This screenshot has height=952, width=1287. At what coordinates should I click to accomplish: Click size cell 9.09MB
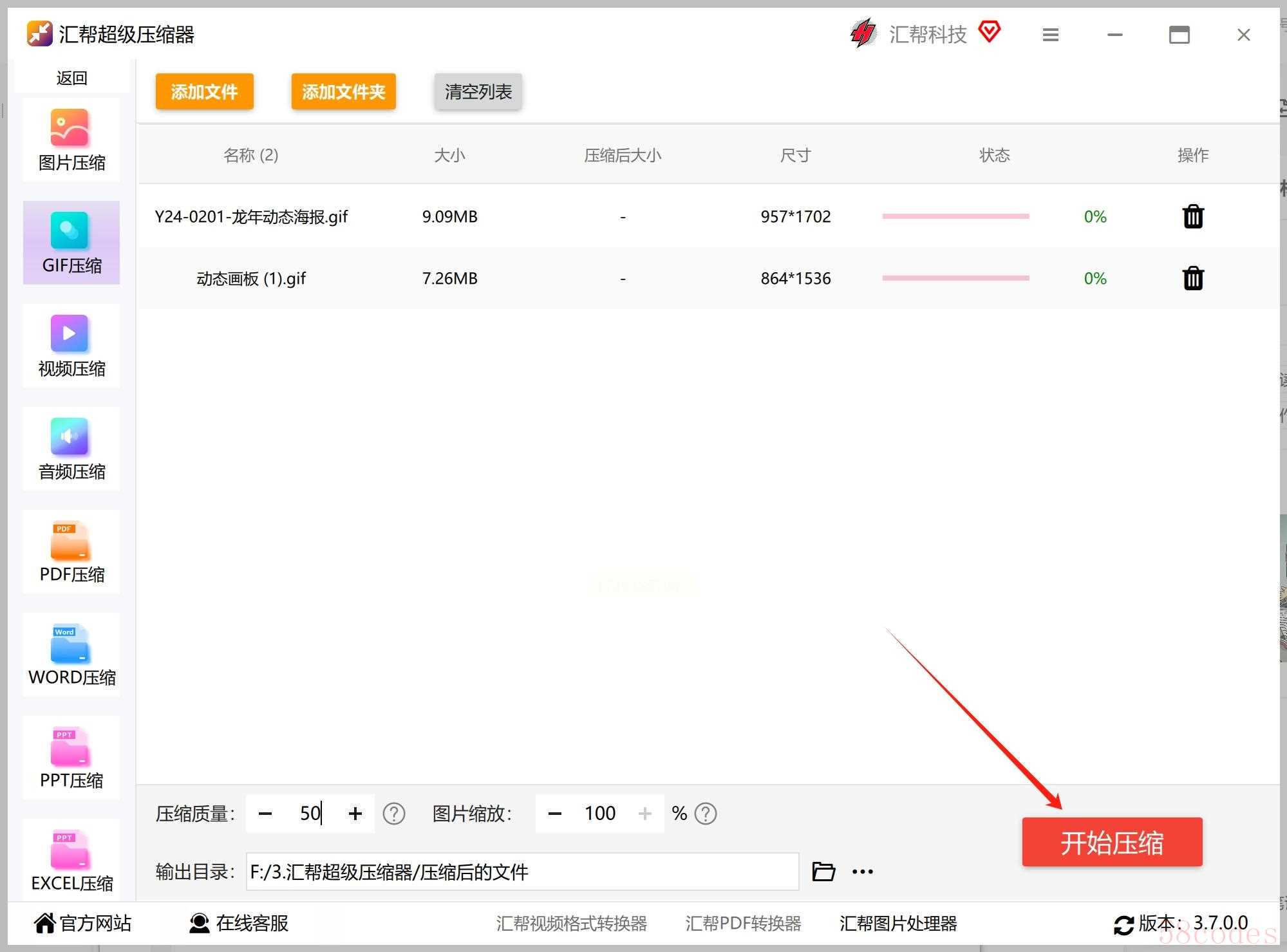(450, 217)
